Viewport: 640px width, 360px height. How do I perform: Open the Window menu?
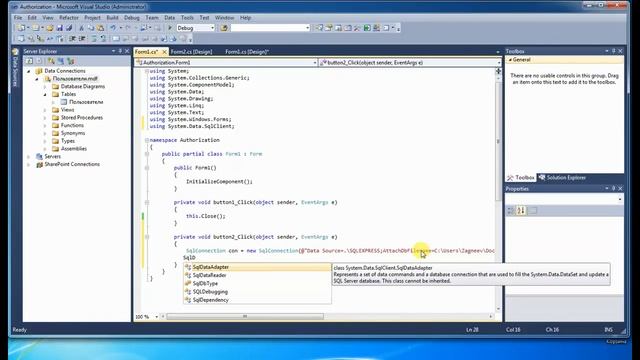[x=224, y=18]
